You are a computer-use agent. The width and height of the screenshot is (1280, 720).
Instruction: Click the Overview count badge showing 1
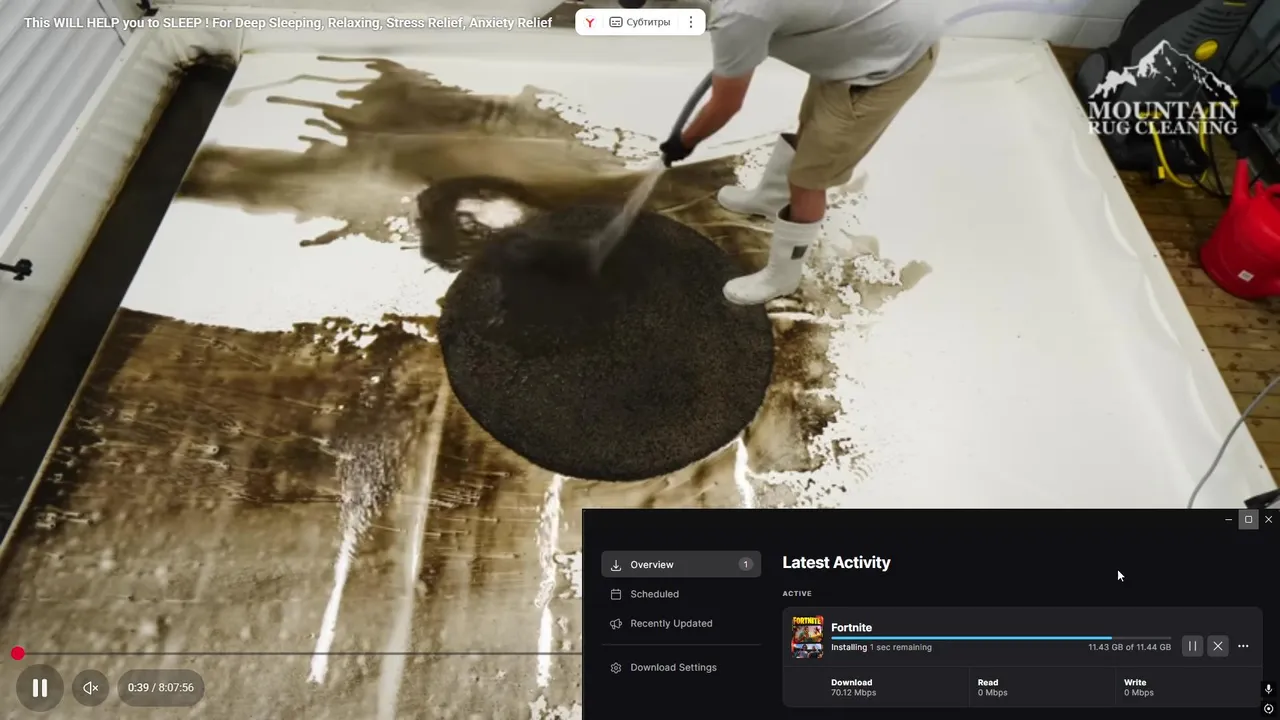[745, 565]
